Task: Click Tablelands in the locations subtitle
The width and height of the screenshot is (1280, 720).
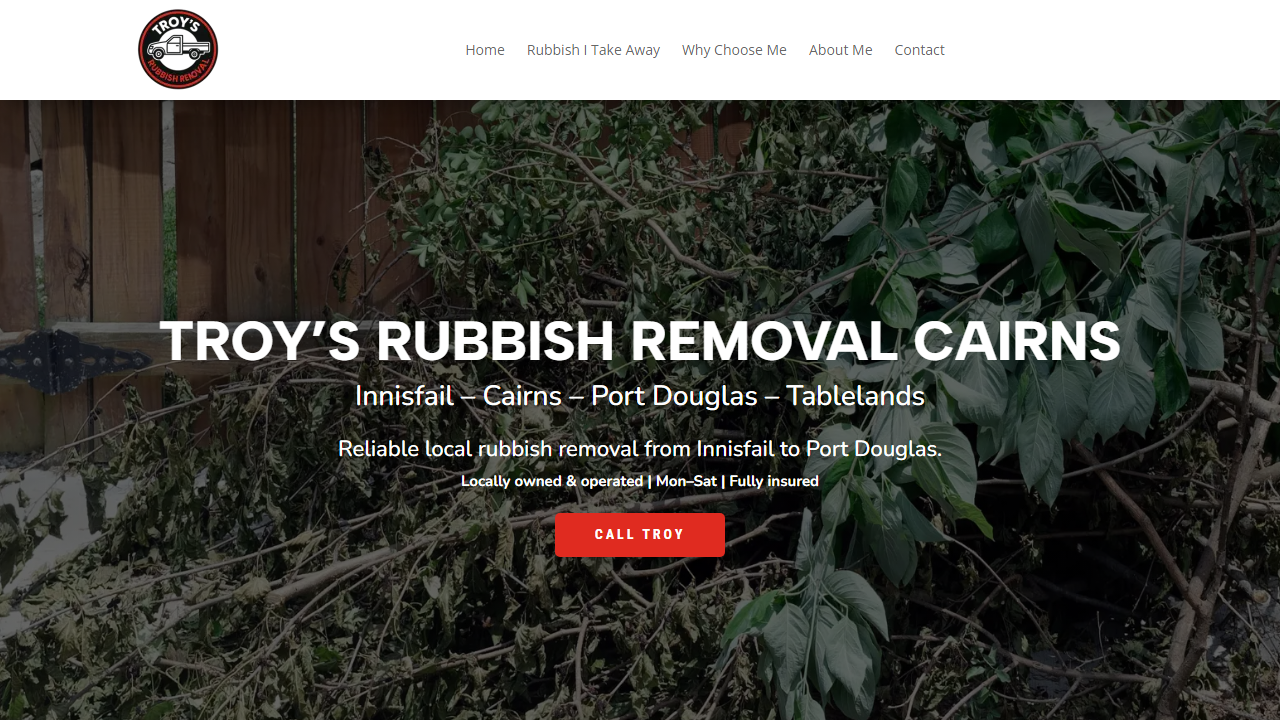Action: click(855, 396)
